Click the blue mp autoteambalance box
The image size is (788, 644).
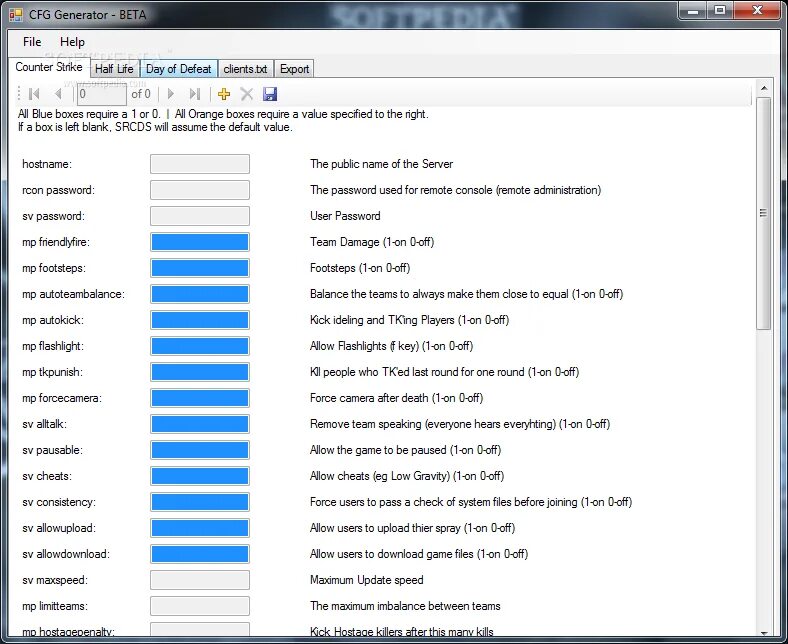tap(200, 294)
